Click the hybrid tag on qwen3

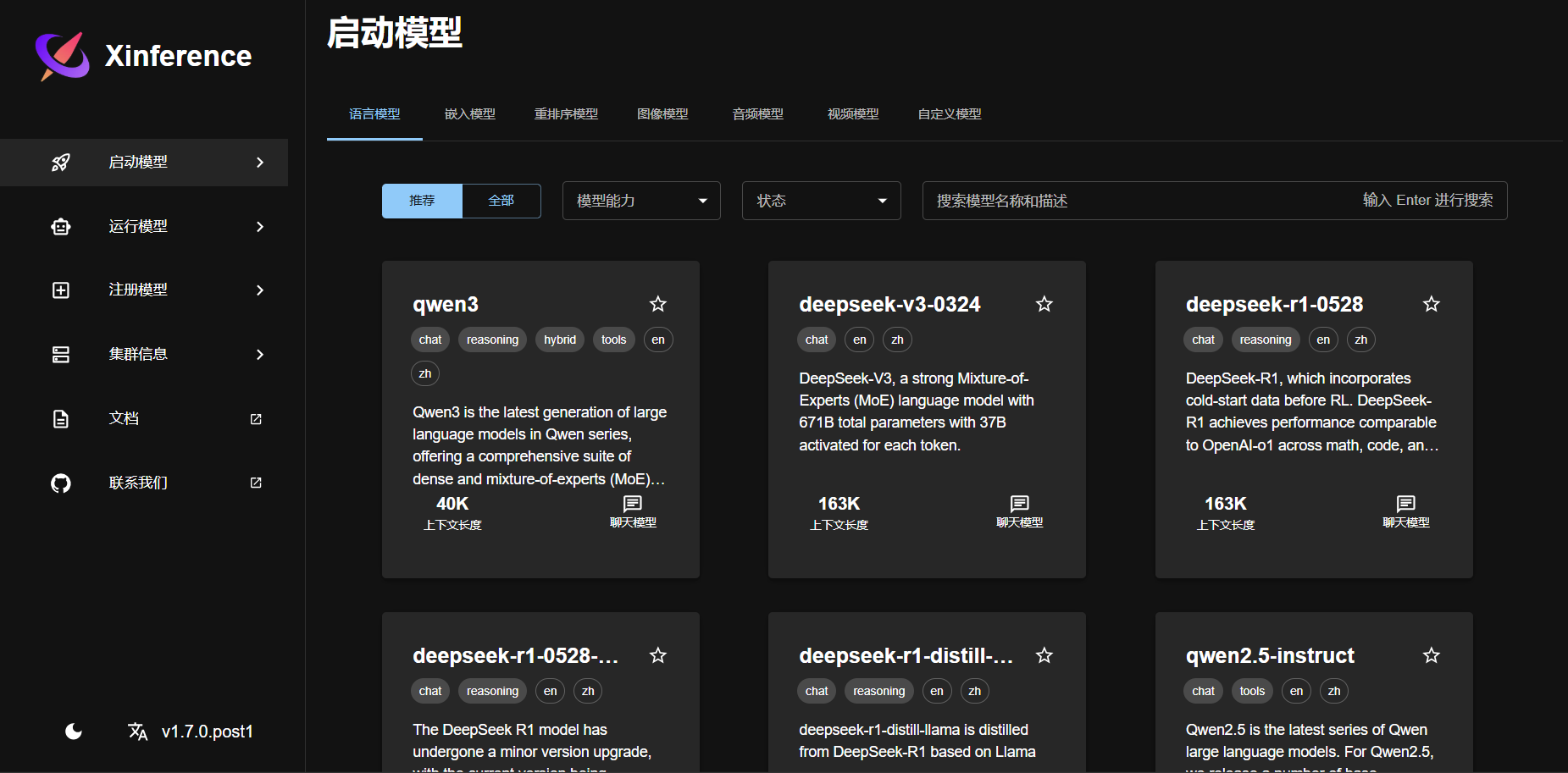tap(560, 340)
